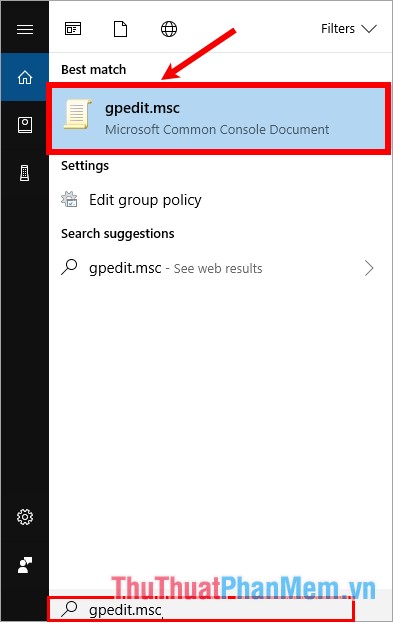Click the Best match heading
Image resolution: width=393 pixels, height=623 pixels.
coord(94,70)
